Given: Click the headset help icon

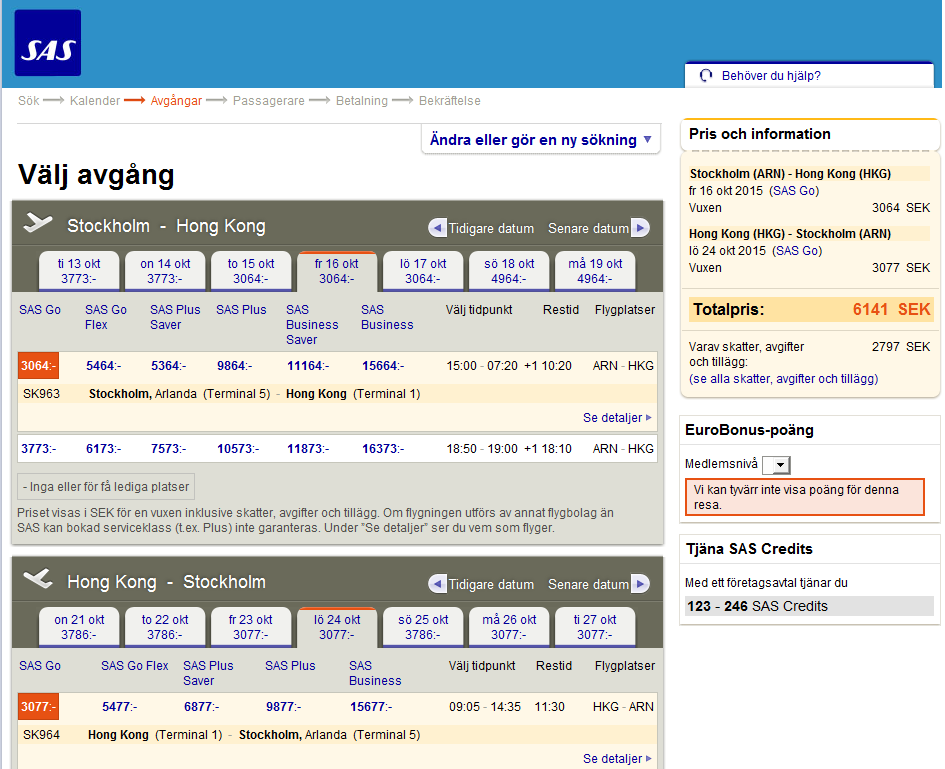Looking at the screenshot, I should (706, 75).
